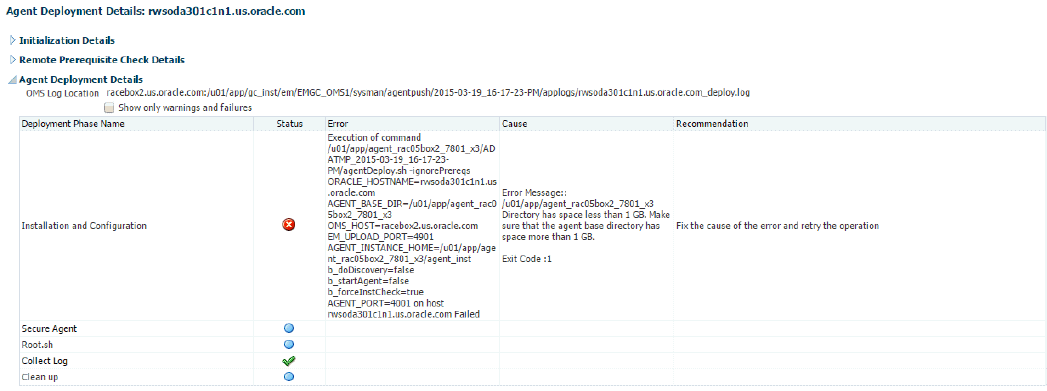Click the Status column header
The height and width of the screenshot is (391, 1047).
pos(289,124)
